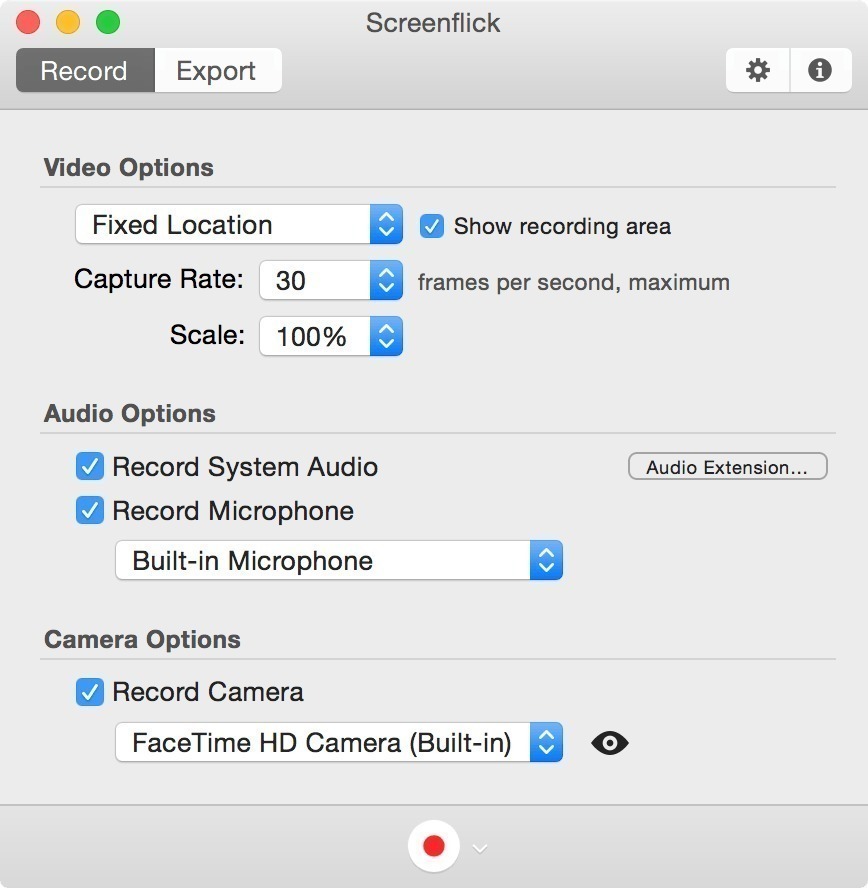Viewport: 868px width, 888px height.
Task: Disable Record Camera
Action: 89,692
